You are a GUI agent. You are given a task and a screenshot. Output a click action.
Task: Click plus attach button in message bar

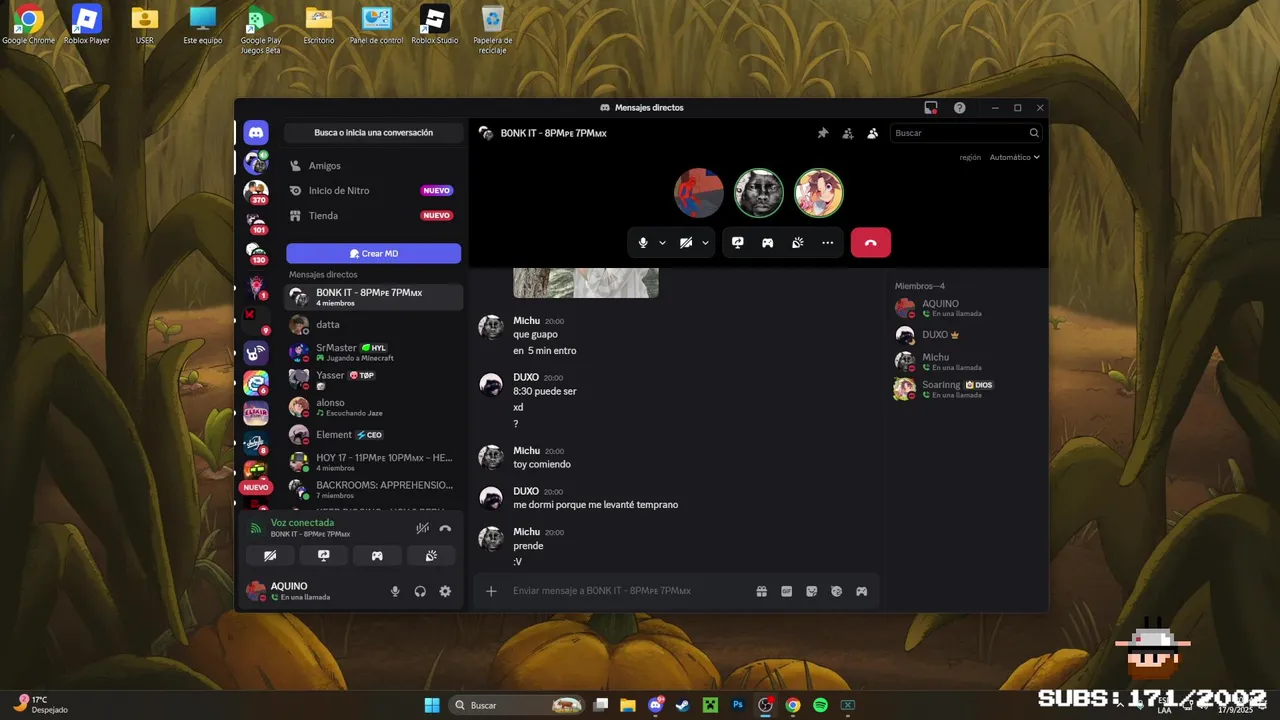(491, 591)
